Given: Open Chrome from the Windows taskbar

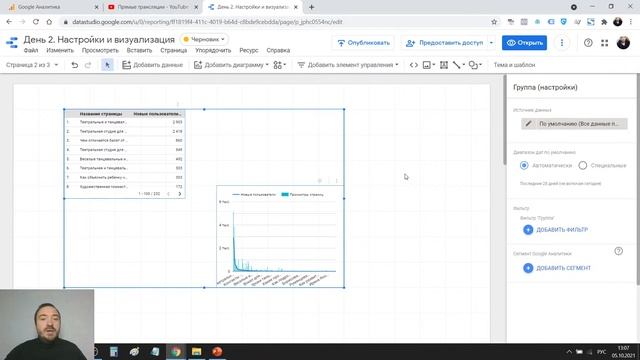Looking at the screenshot, I should pos(176,351).
